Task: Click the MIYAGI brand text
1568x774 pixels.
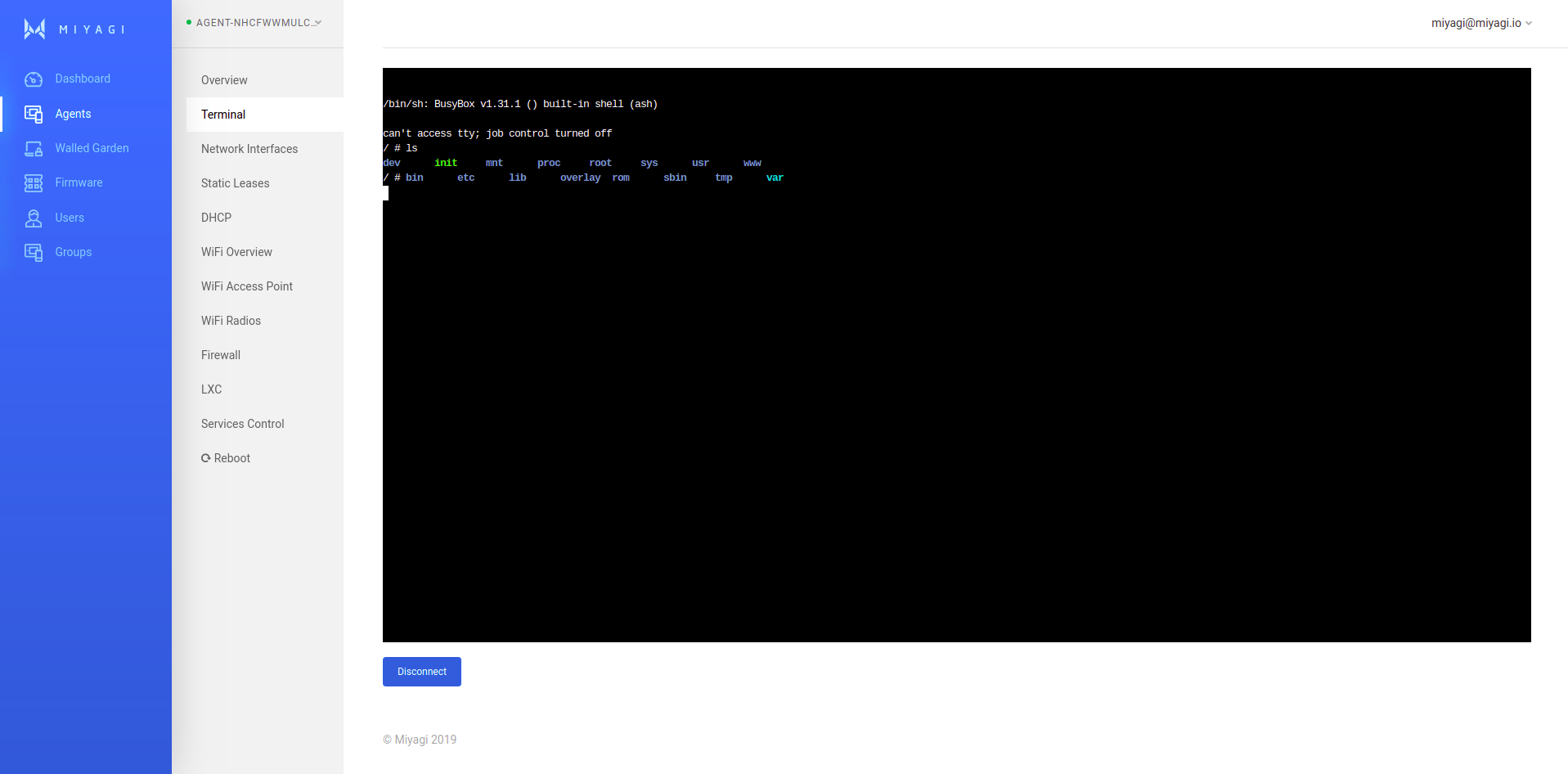Action: [92, 29]
